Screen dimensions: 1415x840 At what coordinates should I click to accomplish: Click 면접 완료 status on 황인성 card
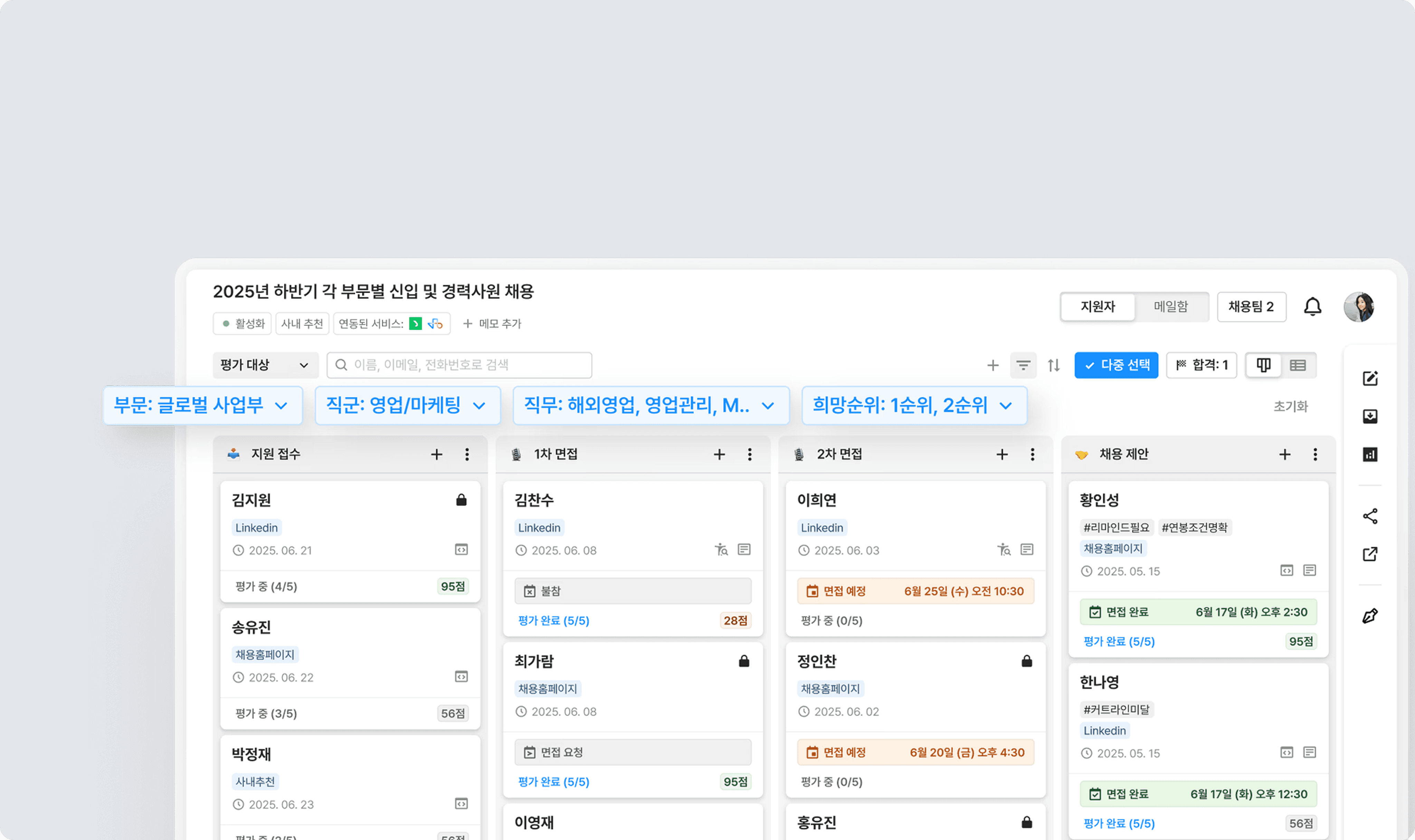coord(1198,612)
